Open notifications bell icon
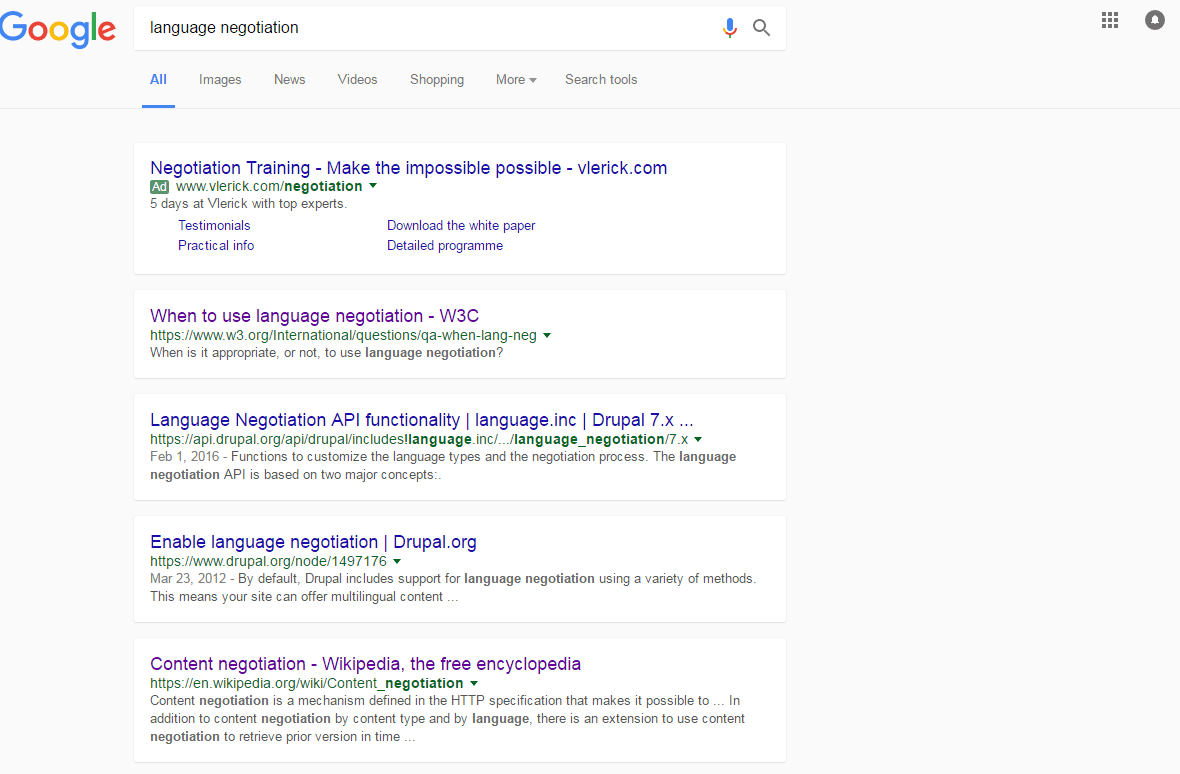The width and height of the screenshot is (1180, 774). point(1154,20)
